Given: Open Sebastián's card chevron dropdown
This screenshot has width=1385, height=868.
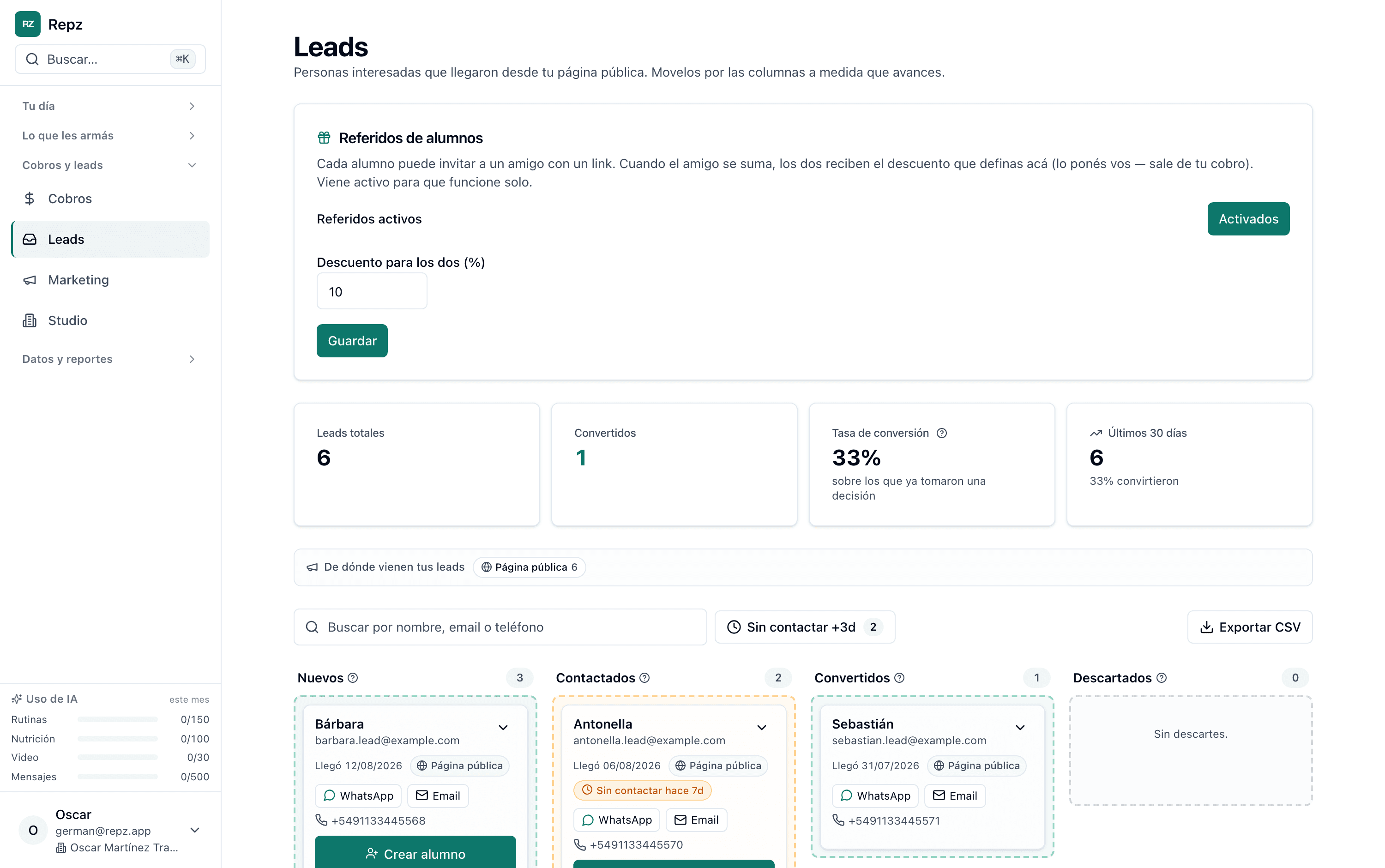Looking at the screenshot, I should coord(1020,727).
